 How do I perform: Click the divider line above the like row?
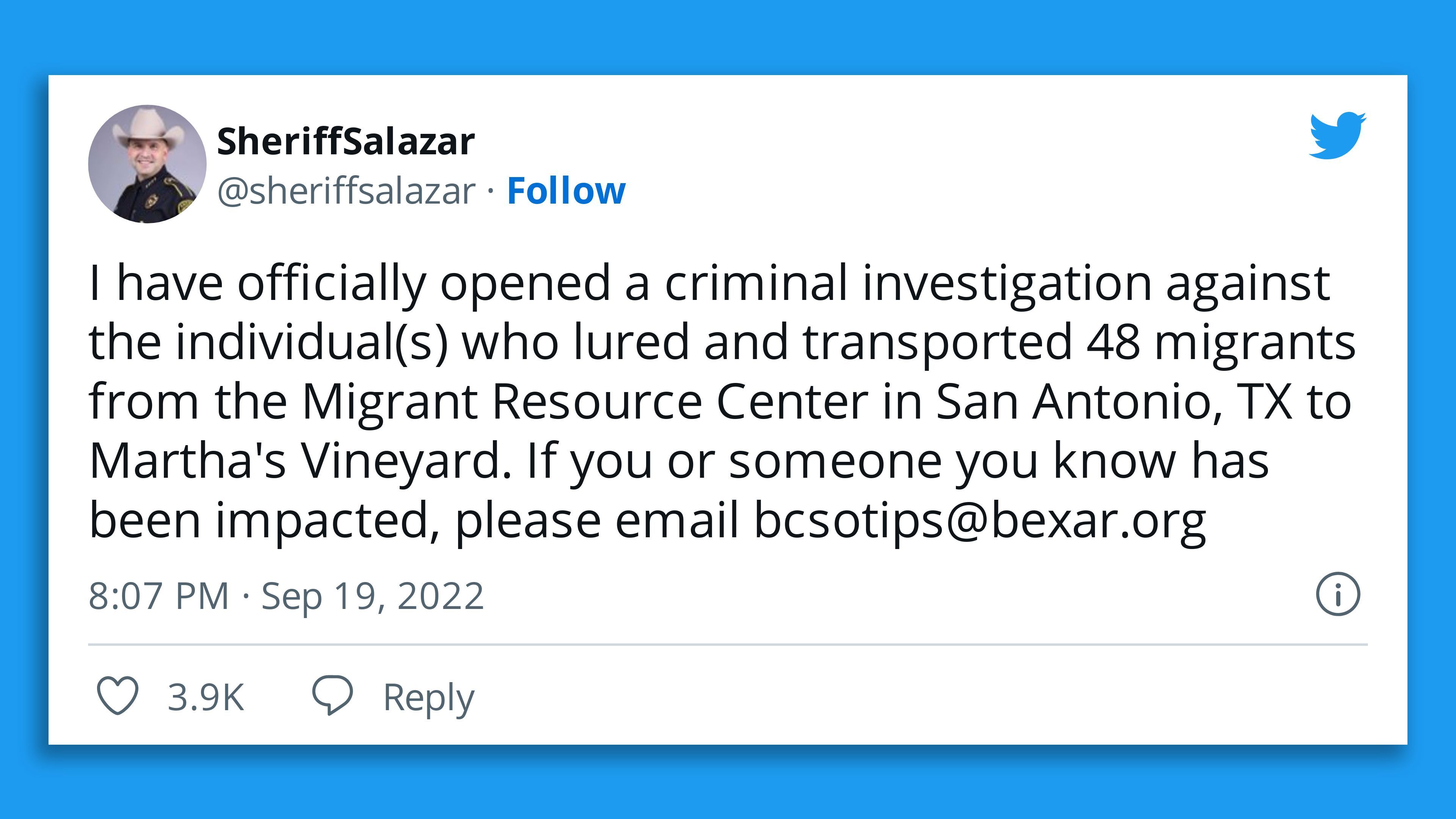coord(728,644)
